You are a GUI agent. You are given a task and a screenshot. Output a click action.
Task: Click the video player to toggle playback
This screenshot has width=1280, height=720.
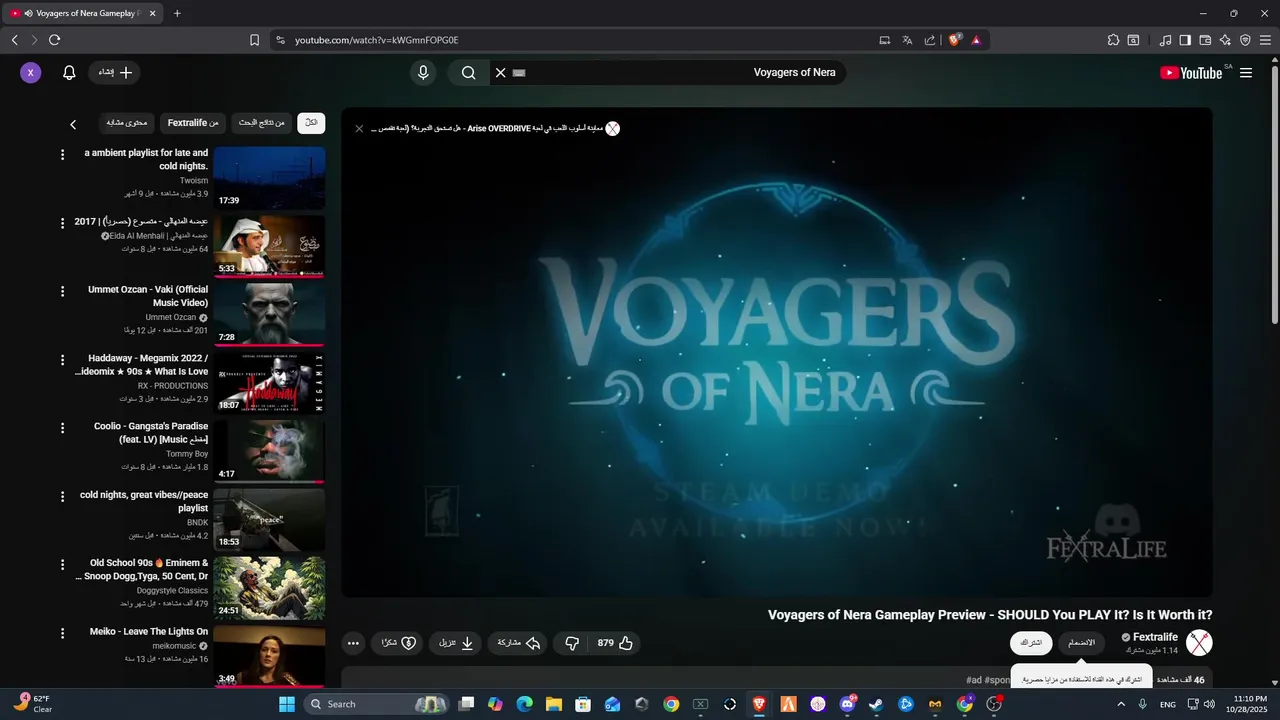tap(776, 352)
